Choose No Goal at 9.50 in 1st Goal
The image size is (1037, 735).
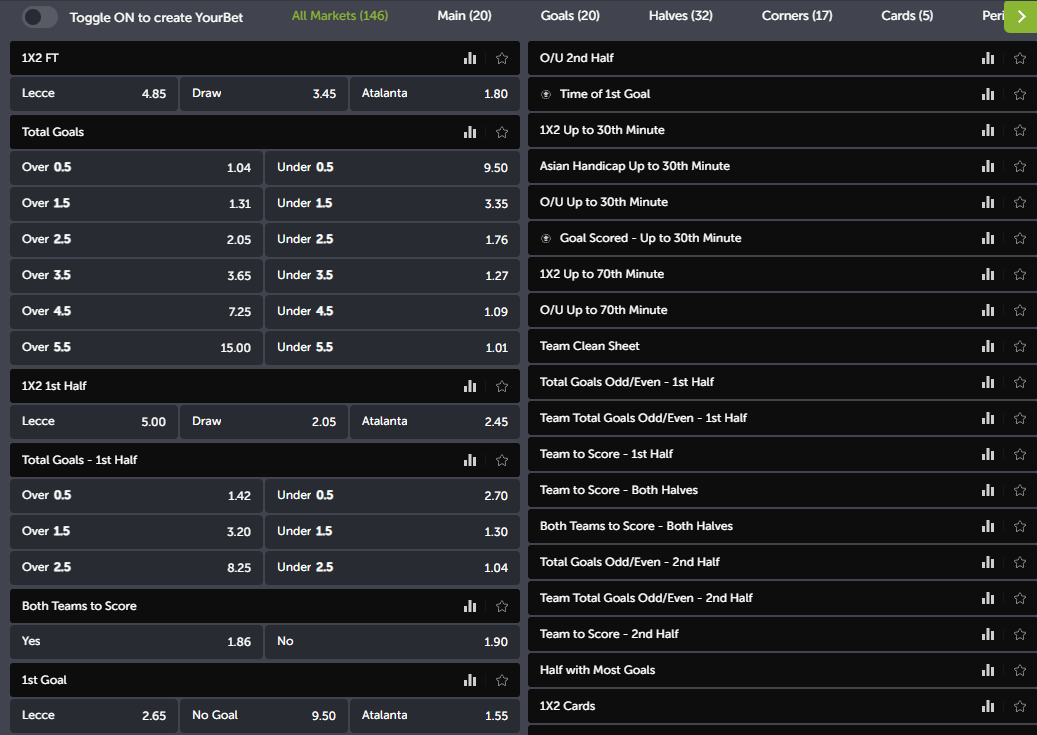[x=264, y=715]
